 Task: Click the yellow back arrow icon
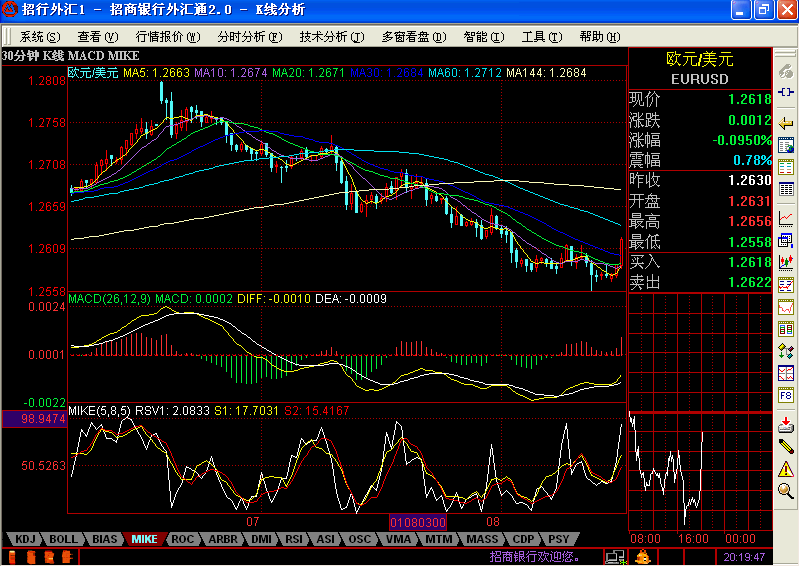tap(786, 123)
